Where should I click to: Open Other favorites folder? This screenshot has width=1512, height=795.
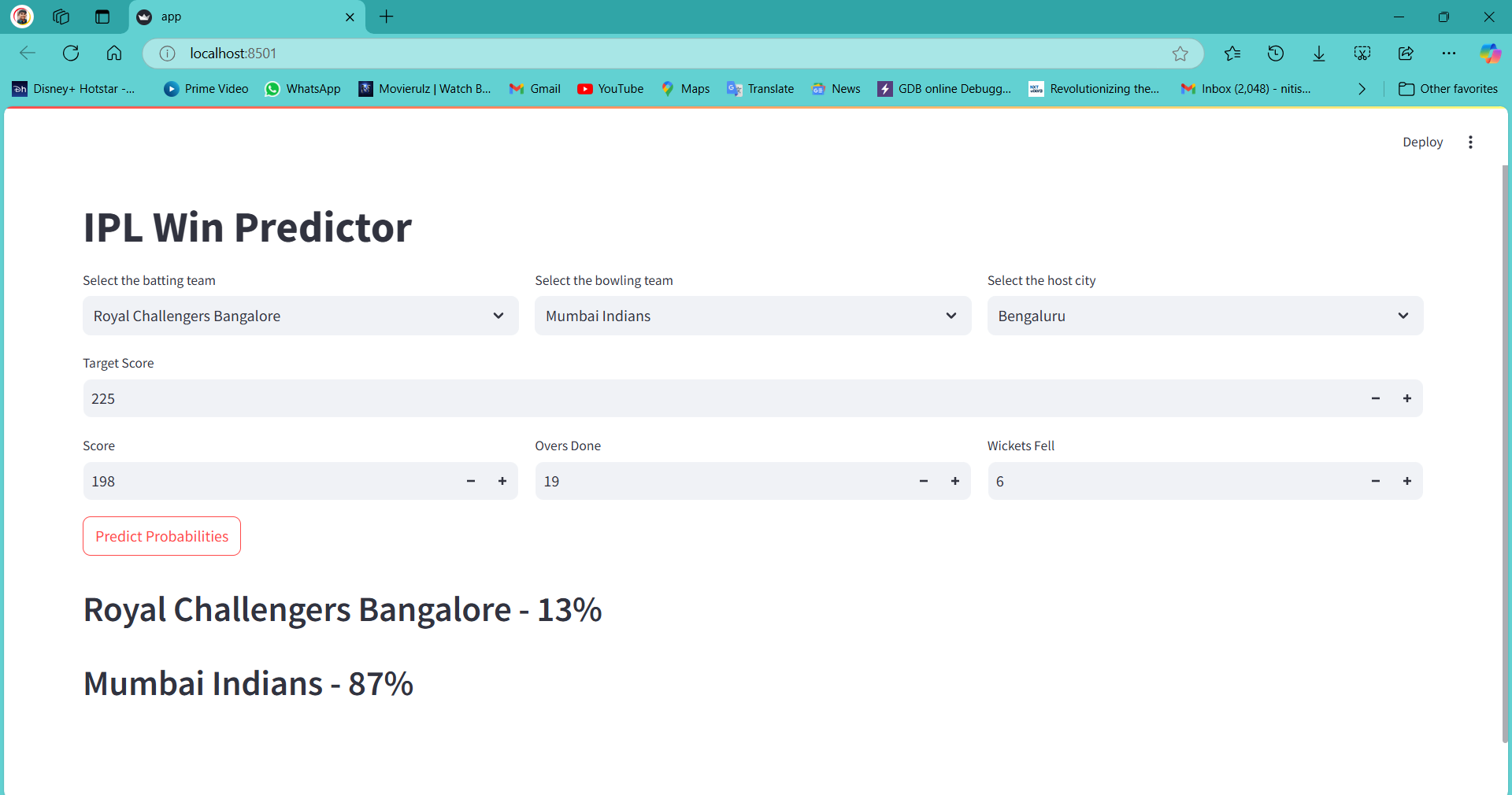(1448, 89)
